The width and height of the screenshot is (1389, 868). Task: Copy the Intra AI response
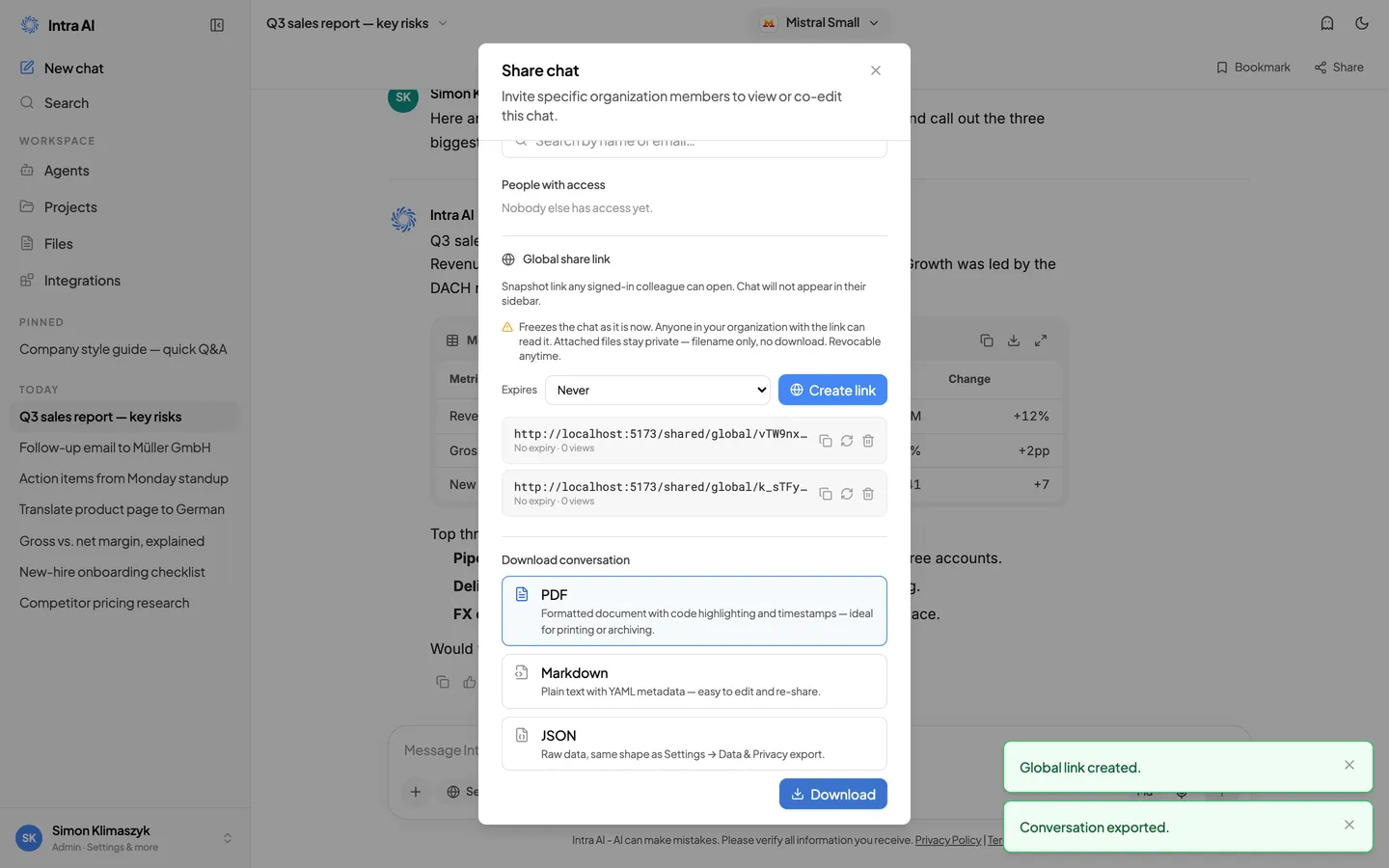pos(443,682)
